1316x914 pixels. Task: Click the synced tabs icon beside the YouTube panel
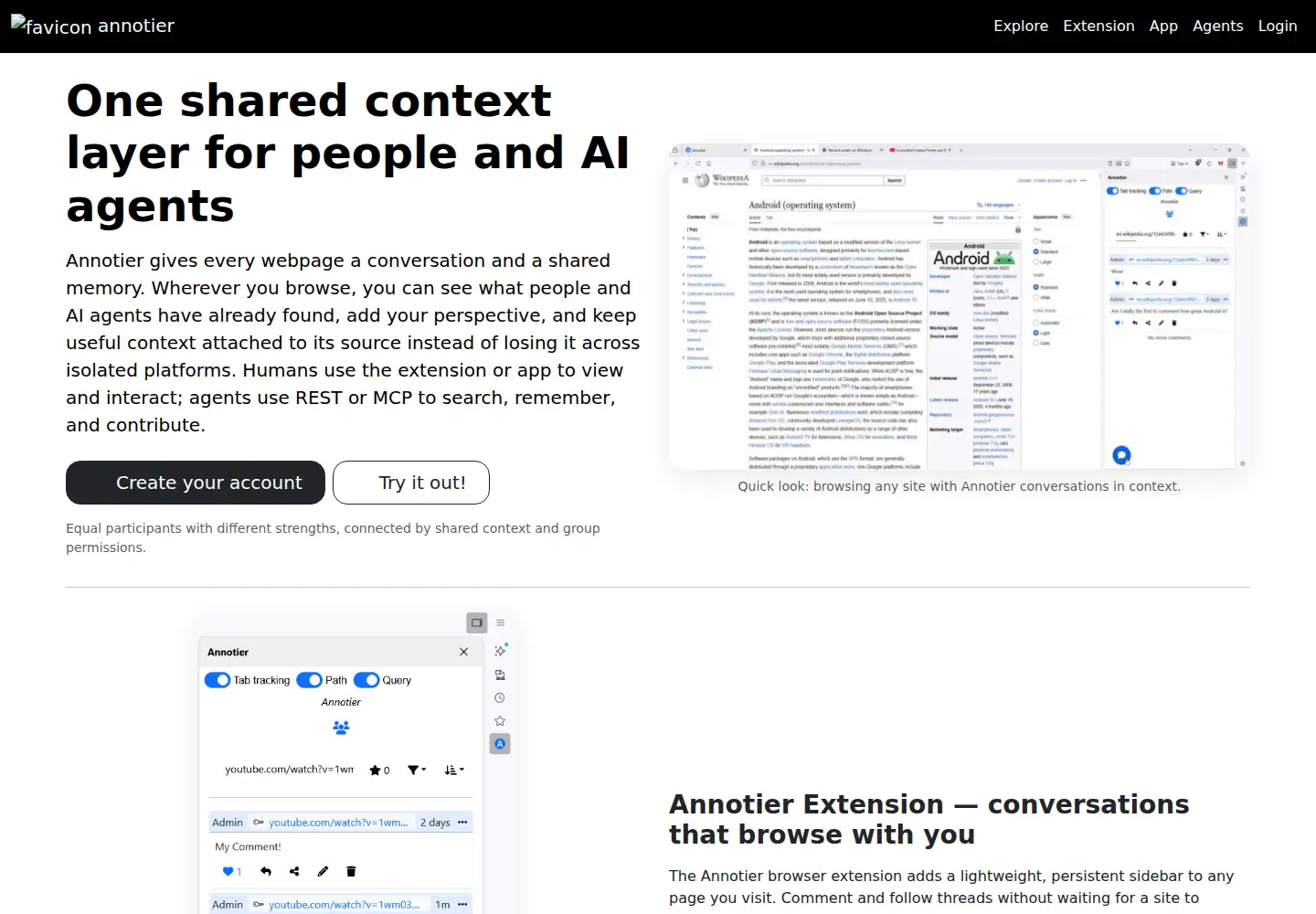click(500, 675)
